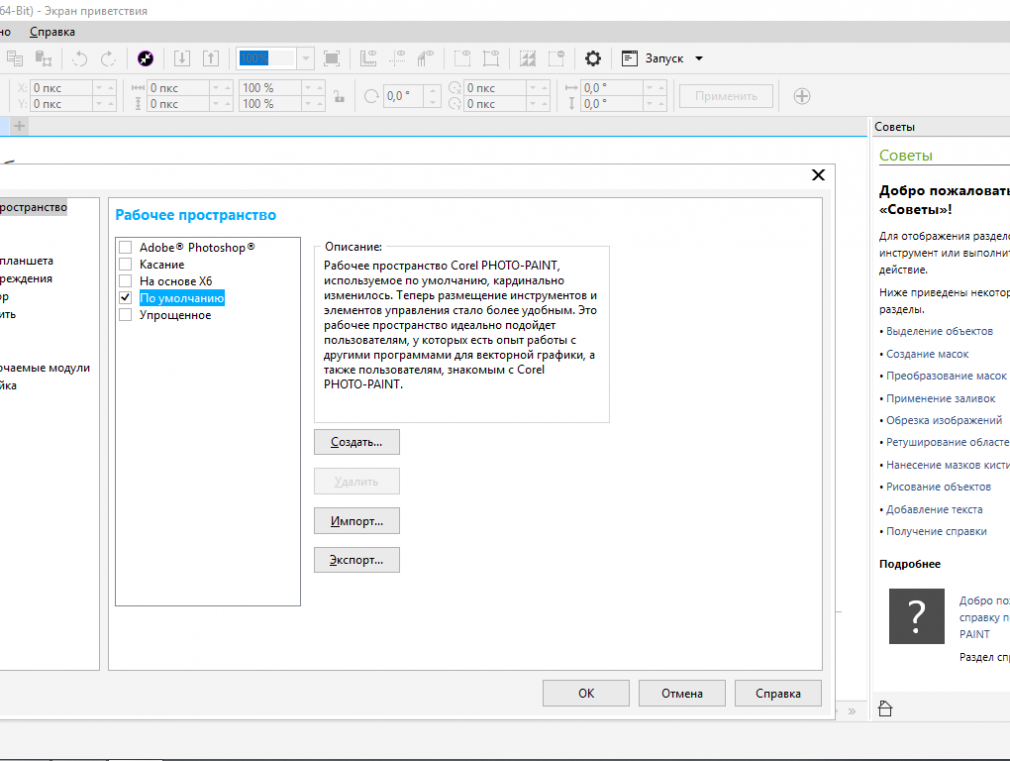Click the horizontal scale percent spinner
The width and height of the screenshot is (1010, 761).
pyautogui.click(x=314, y=88)
